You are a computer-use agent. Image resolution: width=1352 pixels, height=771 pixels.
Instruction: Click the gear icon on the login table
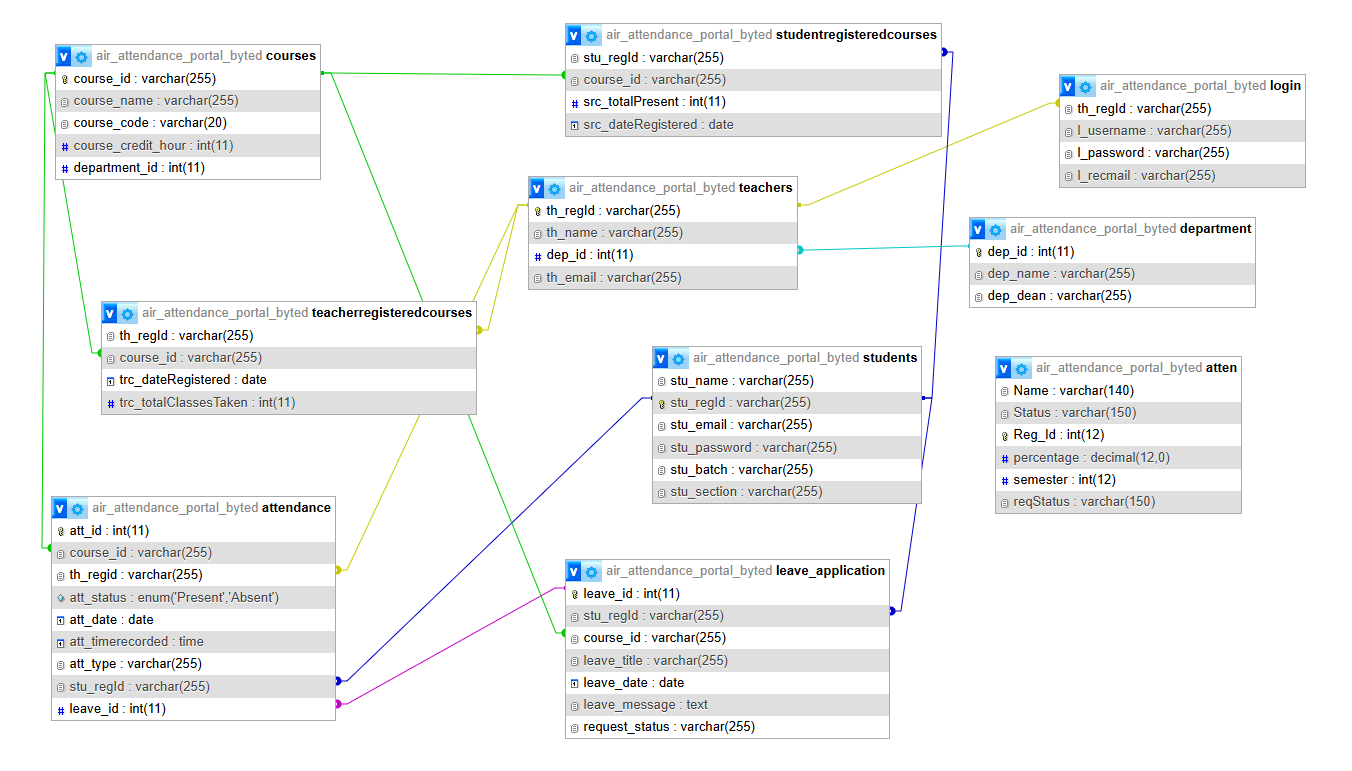[x=1086, y=86]
